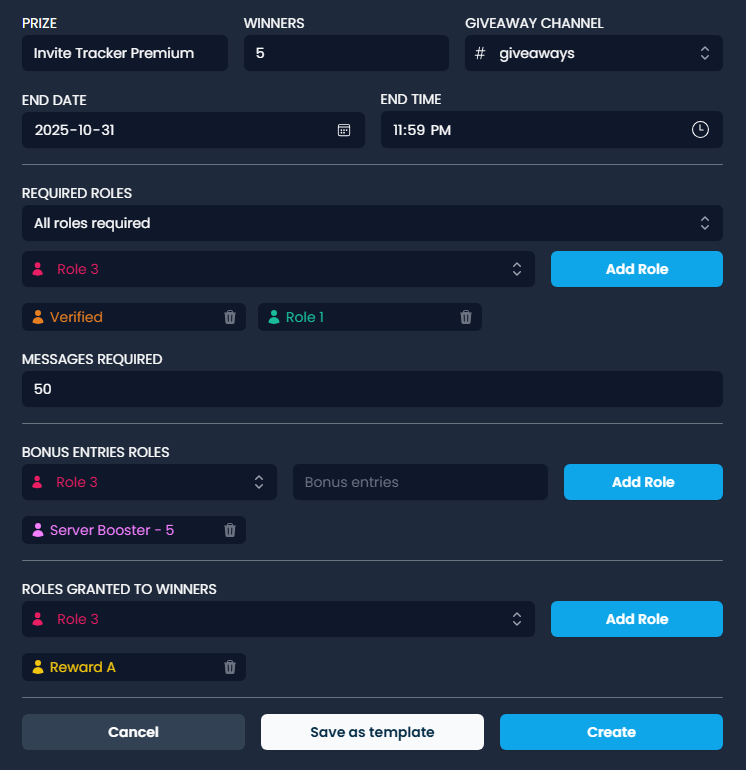
Task: Click the Reward A role person icon
Action: click(38, 667)
